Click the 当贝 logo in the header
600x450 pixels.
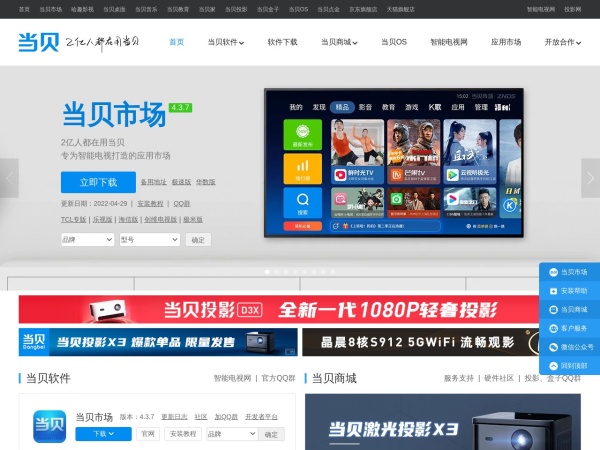pos(39,42)
